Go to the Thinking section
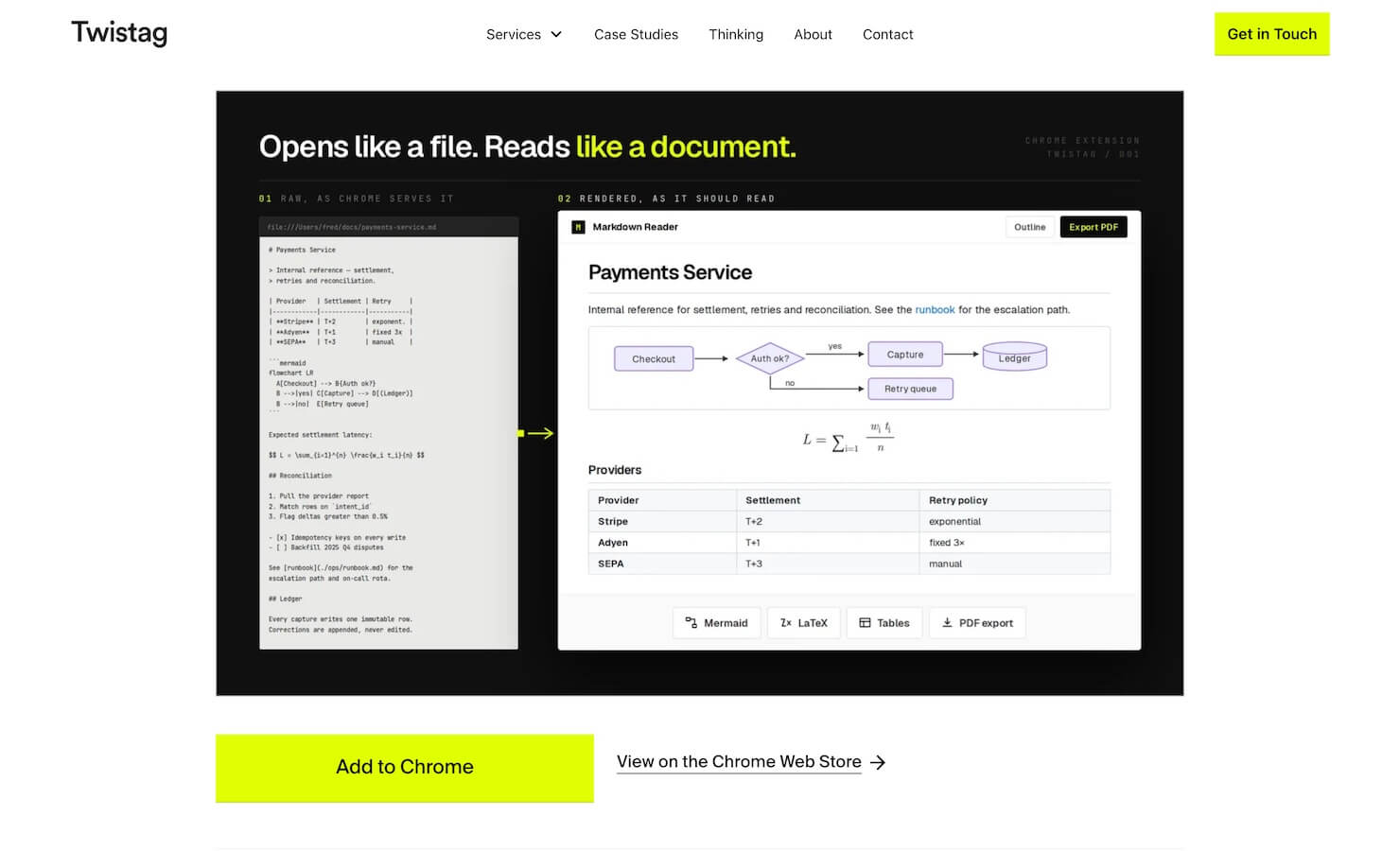The height and width of the screenshot is (851, 1400). pyautogui.click(x=736, y=34)
